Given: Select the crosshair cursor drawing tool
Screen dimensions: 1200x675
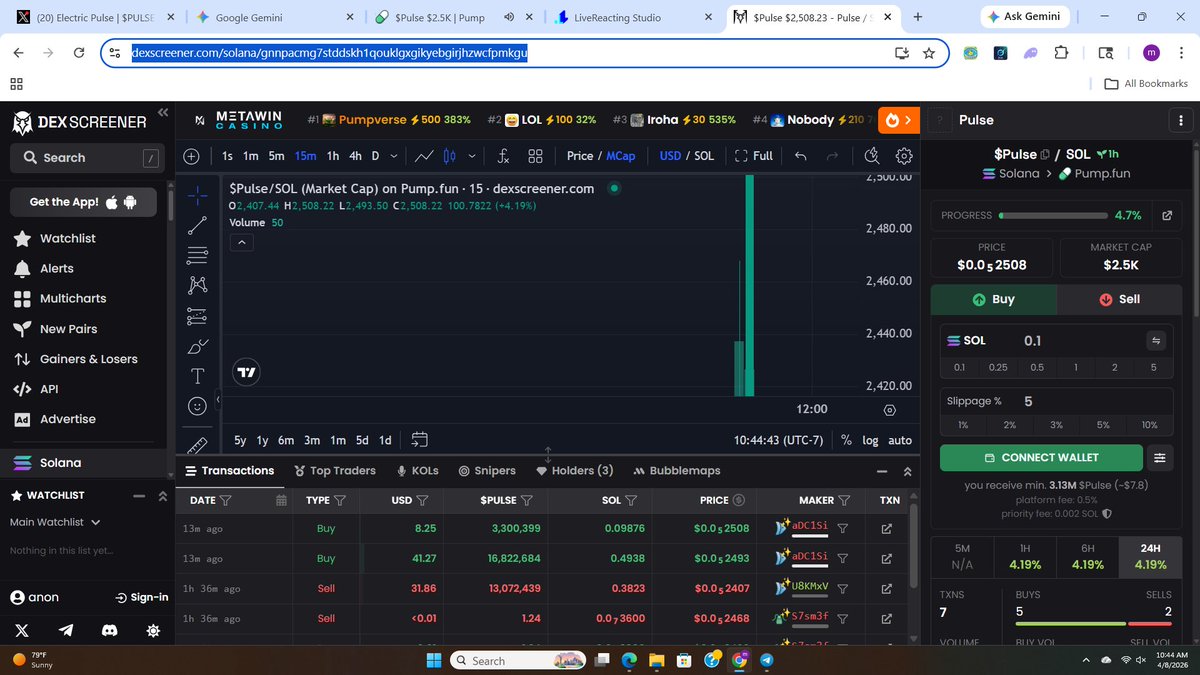Looking at the screenshot, I should 197,194.
